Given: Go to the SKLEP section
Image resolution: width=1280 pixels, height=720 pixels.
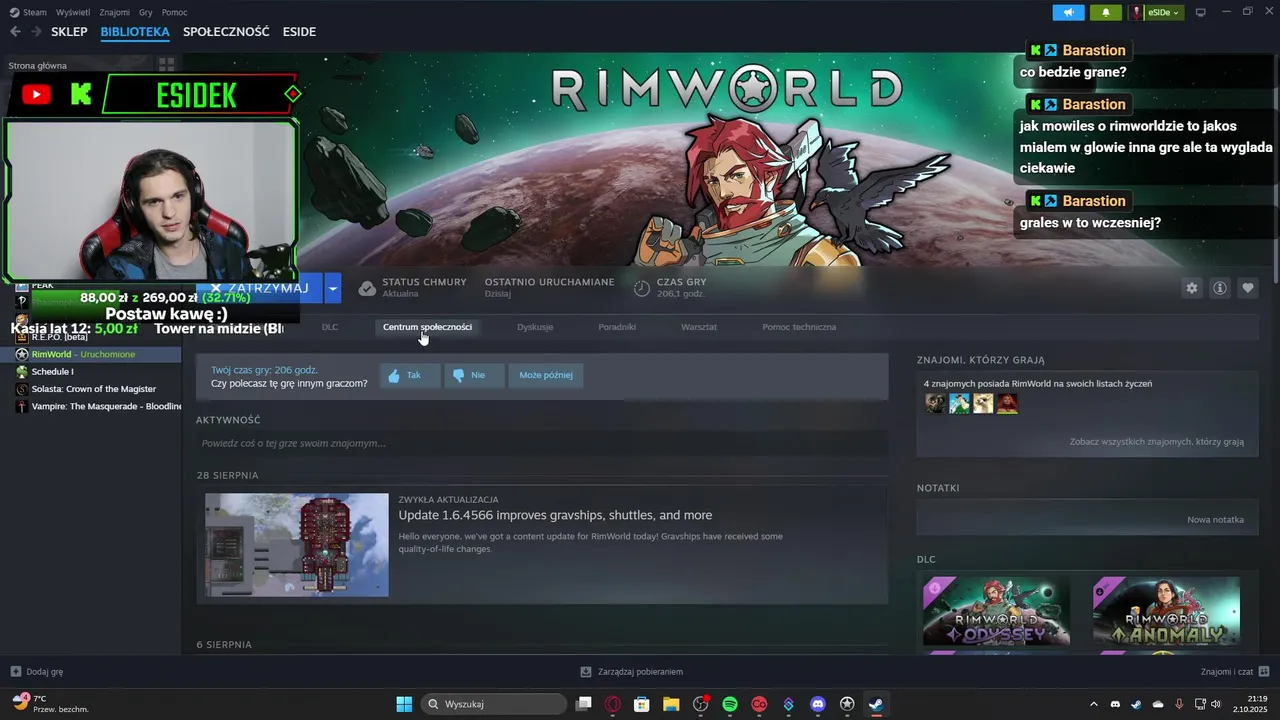Looking at the screenshot, I should tap(69, 32).
